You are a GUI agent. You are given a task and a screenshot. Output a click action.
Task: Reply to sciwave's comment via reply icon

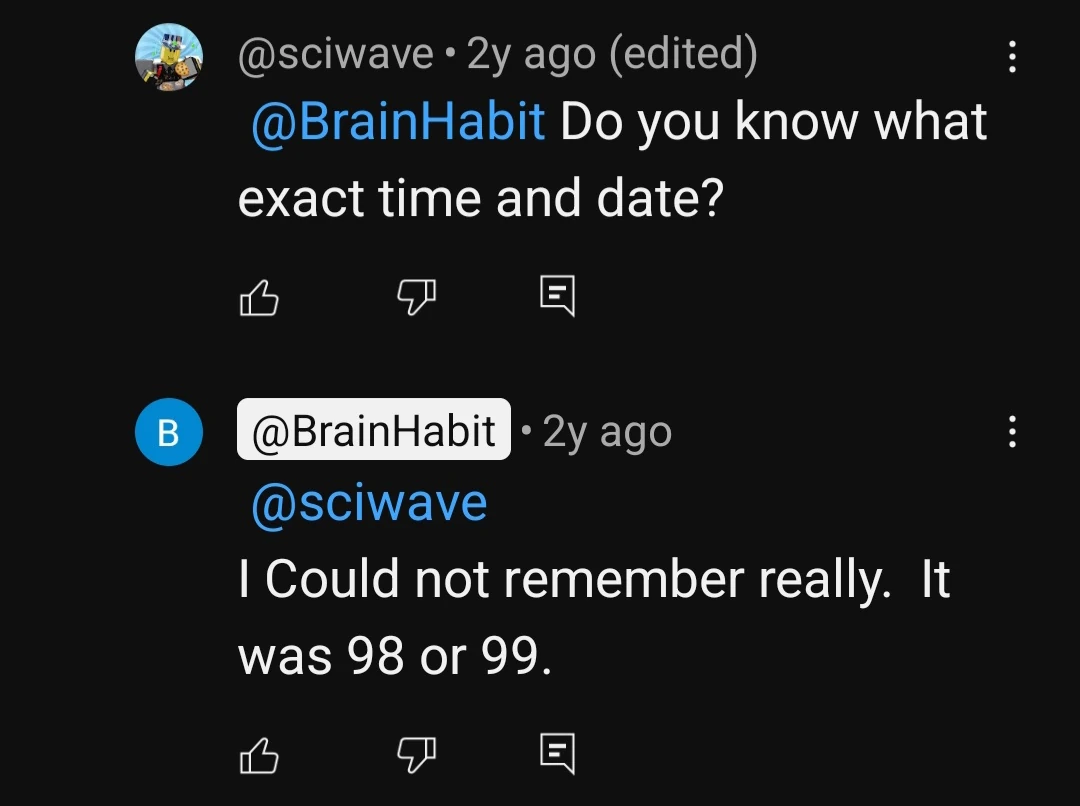point(557,297)
